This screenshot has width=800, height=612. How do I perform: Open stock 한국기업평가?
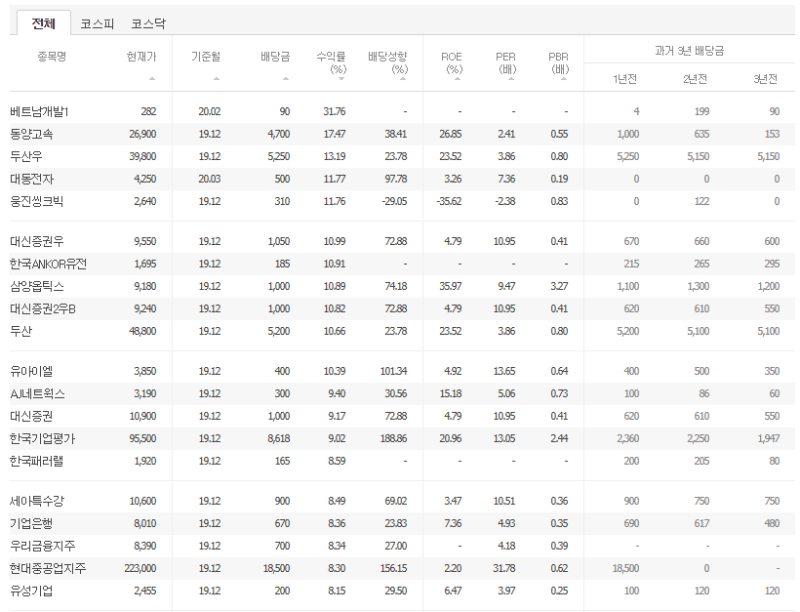coord(42,439)
